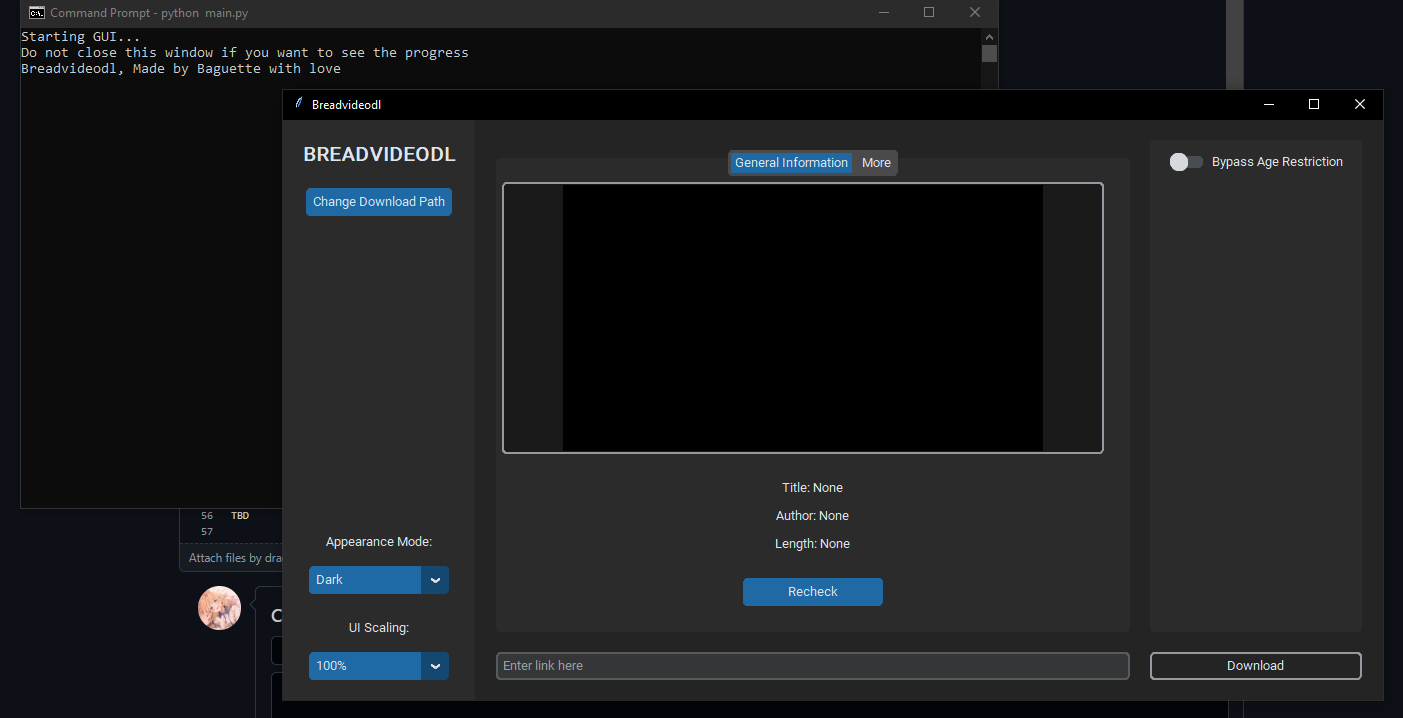Click the circular user avatar behind the window
The width and height of the screenshot is (1403, 718).
(219, 607)
